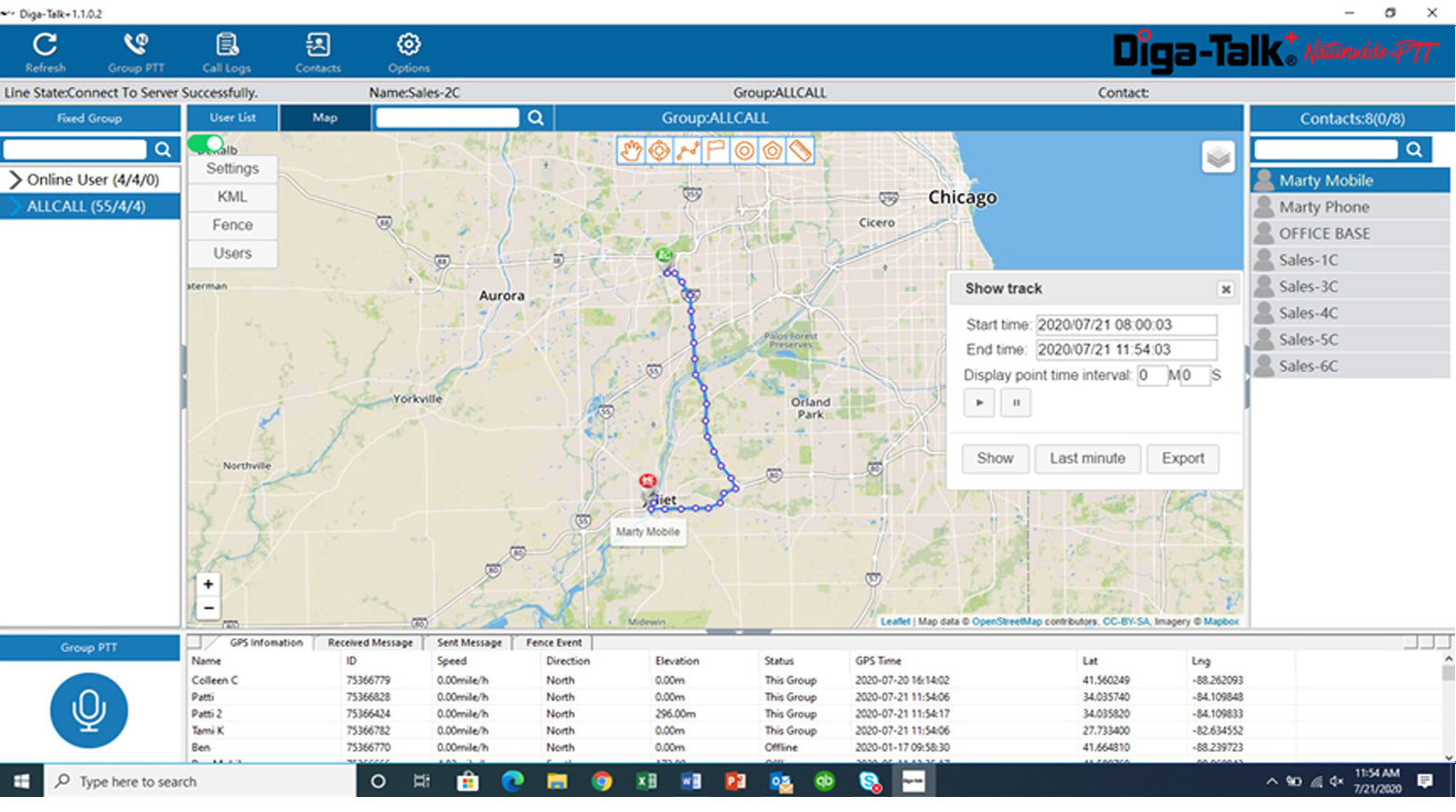
Task: Export the displayed track
Action: (1182, 459)
